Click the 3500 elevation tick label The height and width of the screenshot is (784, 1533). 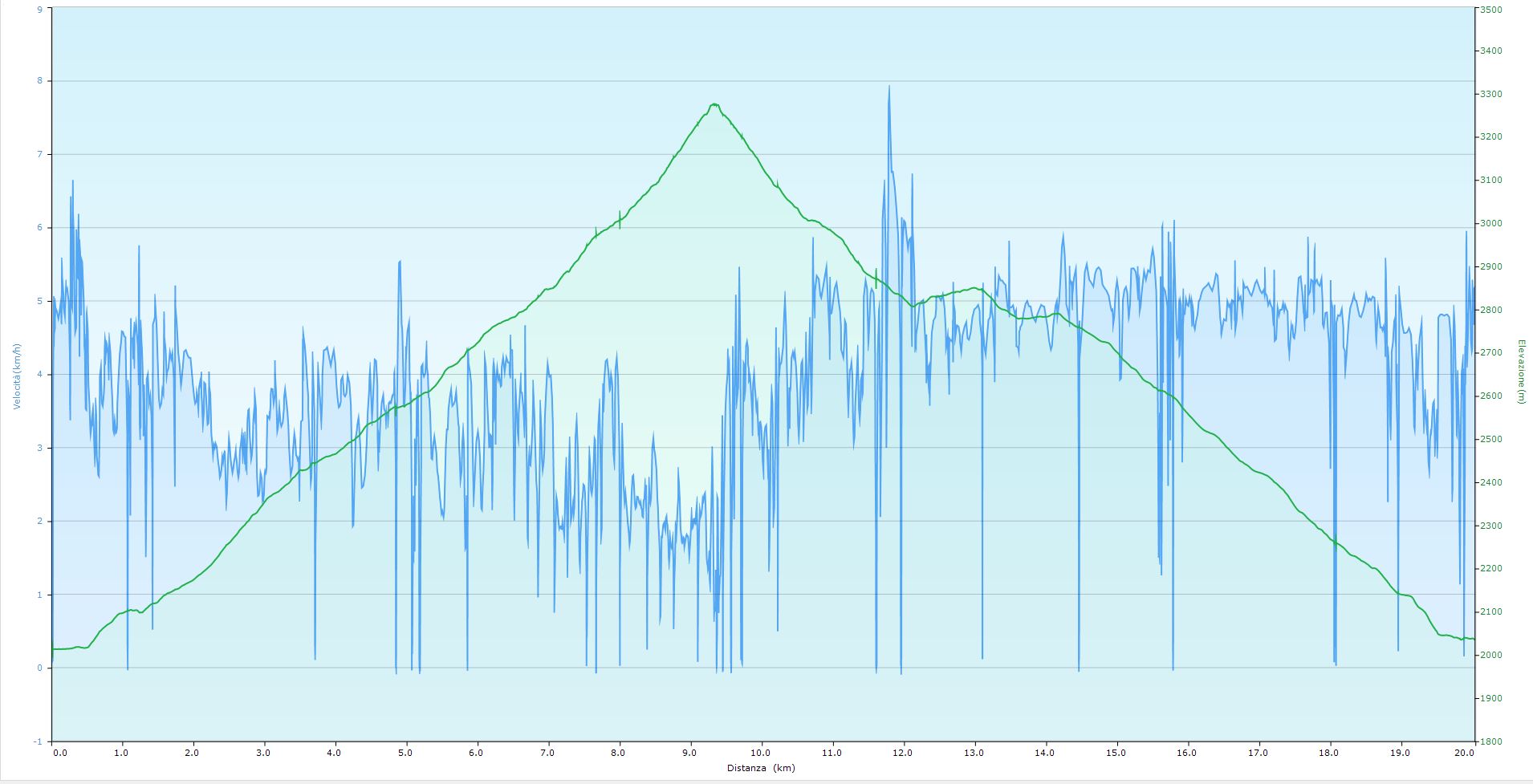pyautogui.click(x=1491, y=8)
